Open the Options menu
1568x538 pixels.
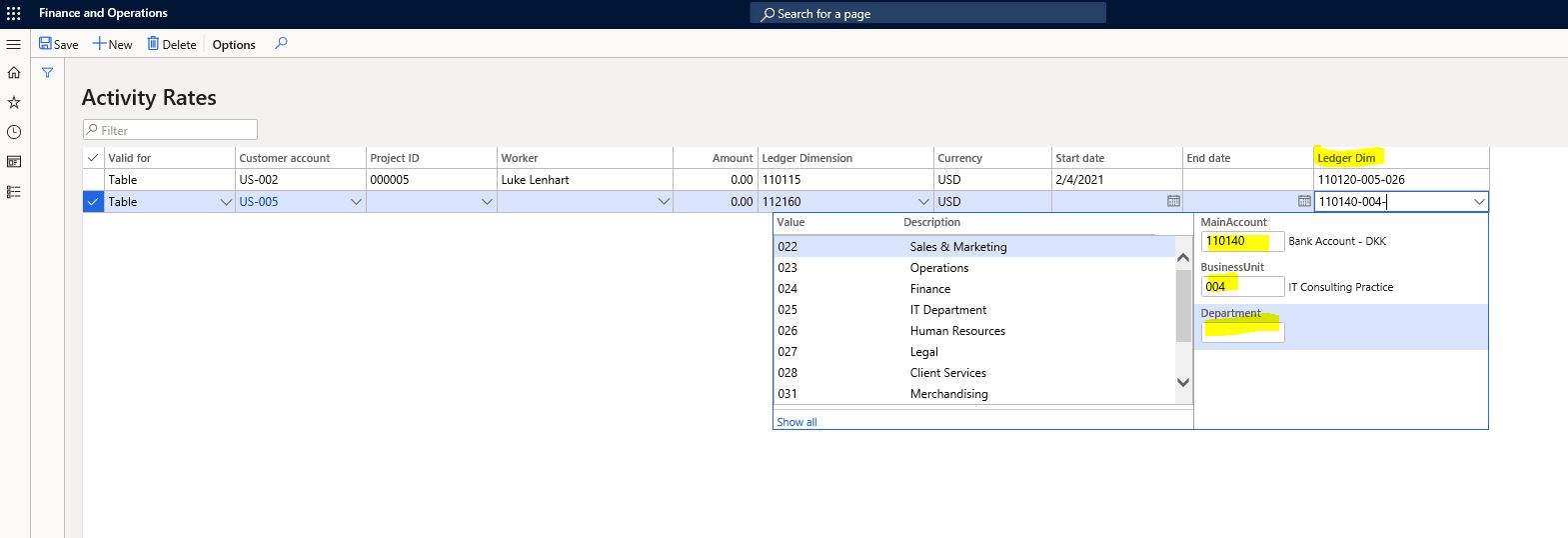click(x=234, y=44)
